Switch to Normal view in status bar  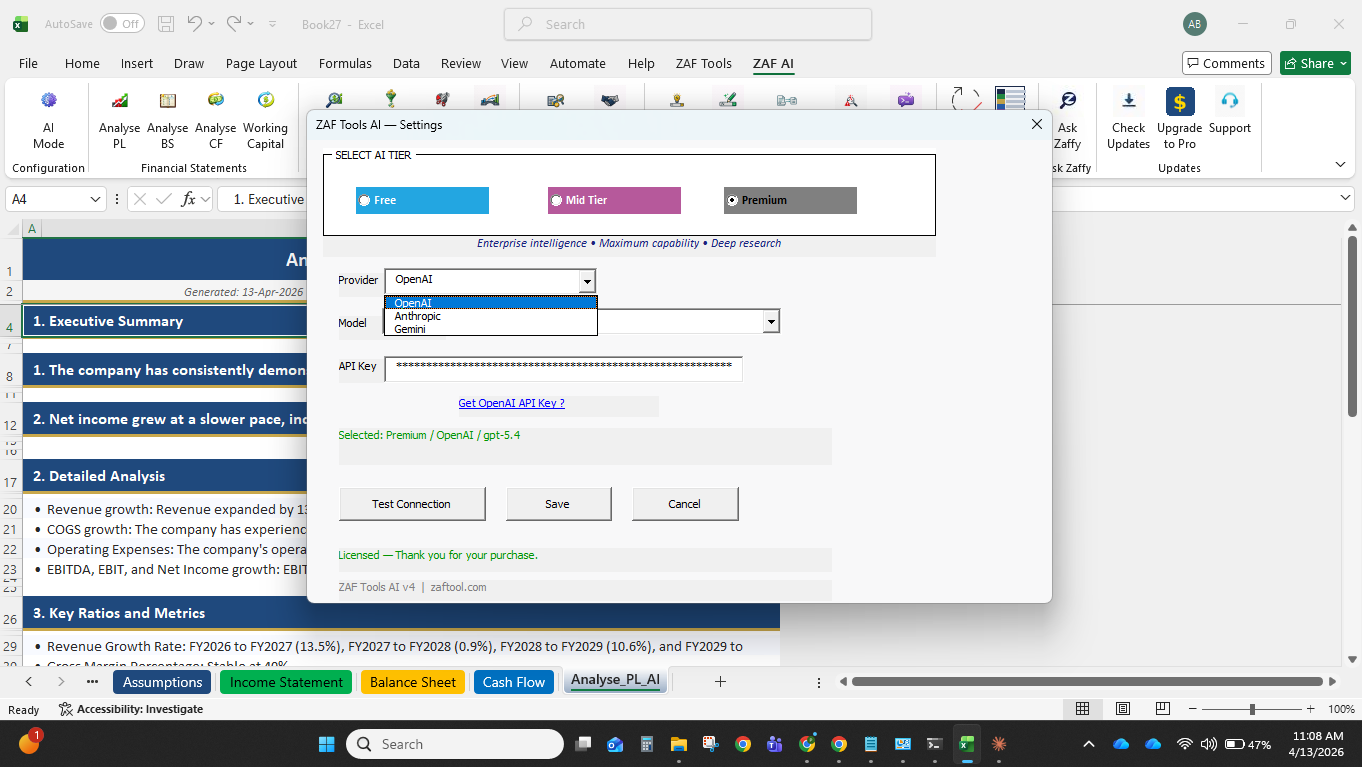click(x=1082, y=709)
